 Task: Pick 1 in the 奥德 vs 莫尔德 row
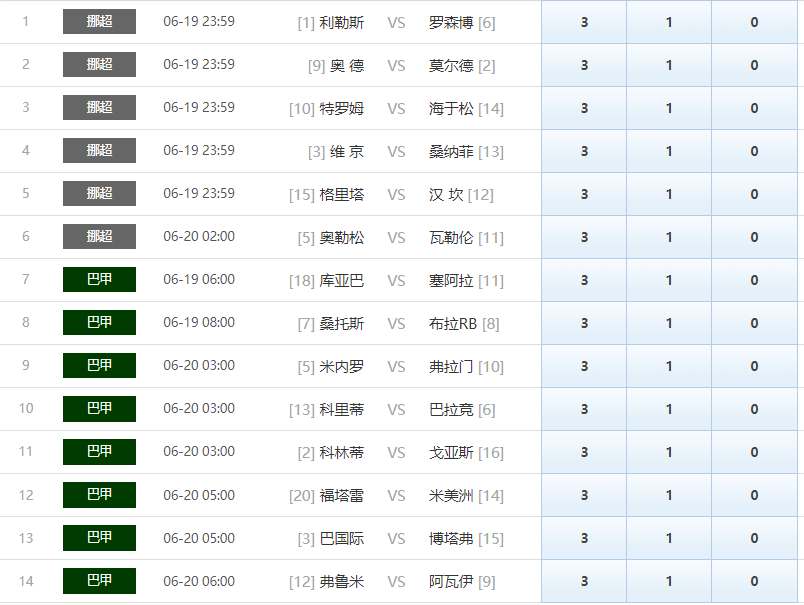coord(669,65)
